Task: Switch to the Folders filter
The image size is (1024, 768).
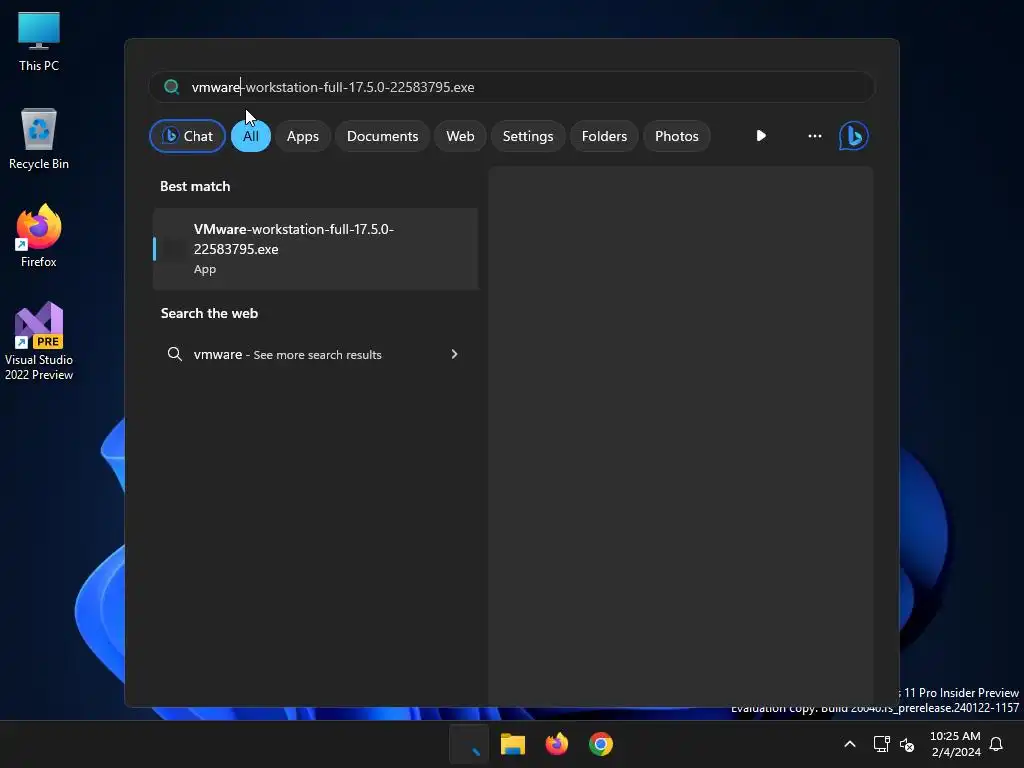Action: point(604,136)
